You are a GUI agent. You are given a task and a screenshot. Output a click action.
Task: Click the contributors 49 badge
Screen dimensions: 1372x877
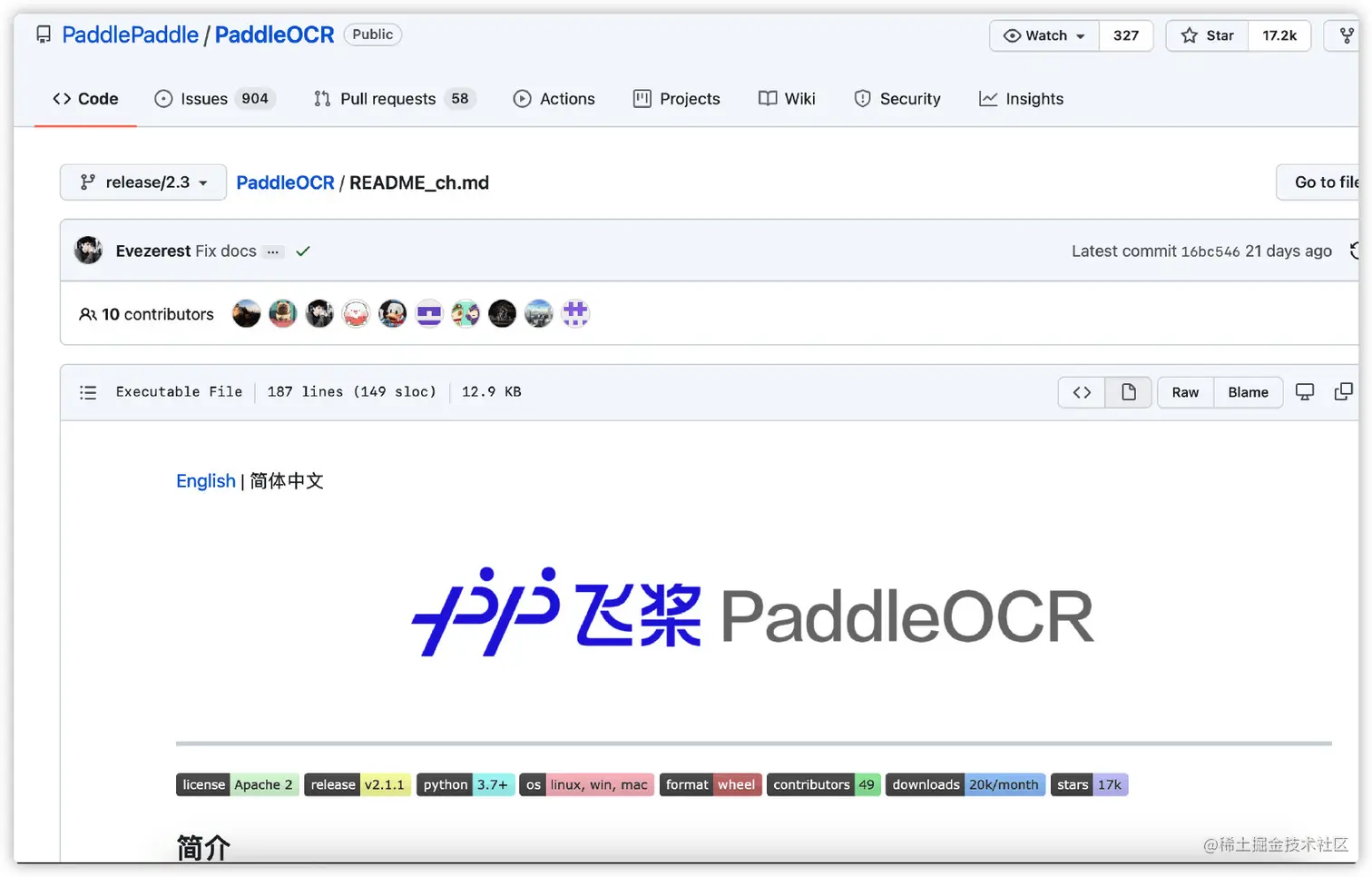pos(824,784)
